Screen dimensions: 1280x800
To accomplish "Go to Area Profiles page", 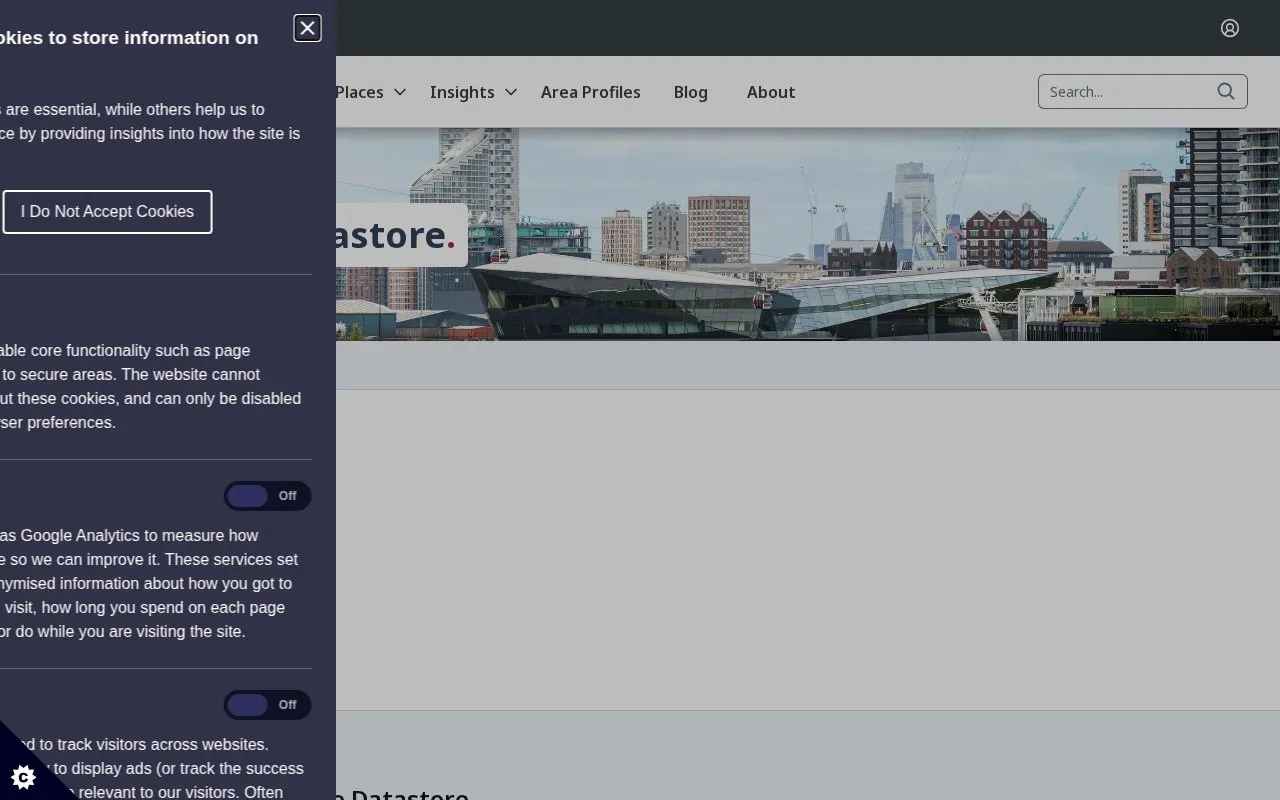I will click(591, 92).
